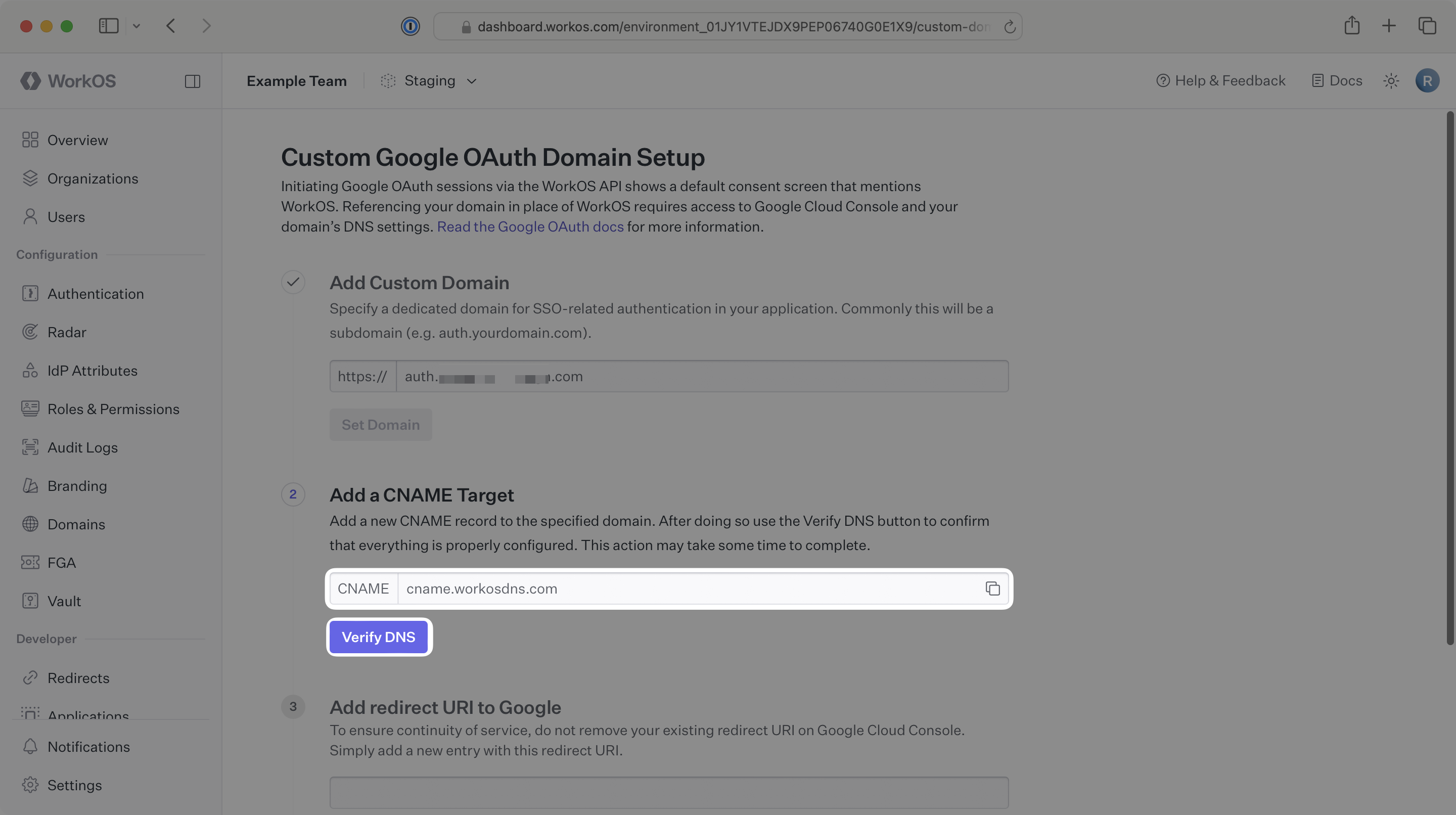Collapse the WorkOS sidebar panel icon
Viewport: 1456px width, 815px height.
click(x=192, y=81)
